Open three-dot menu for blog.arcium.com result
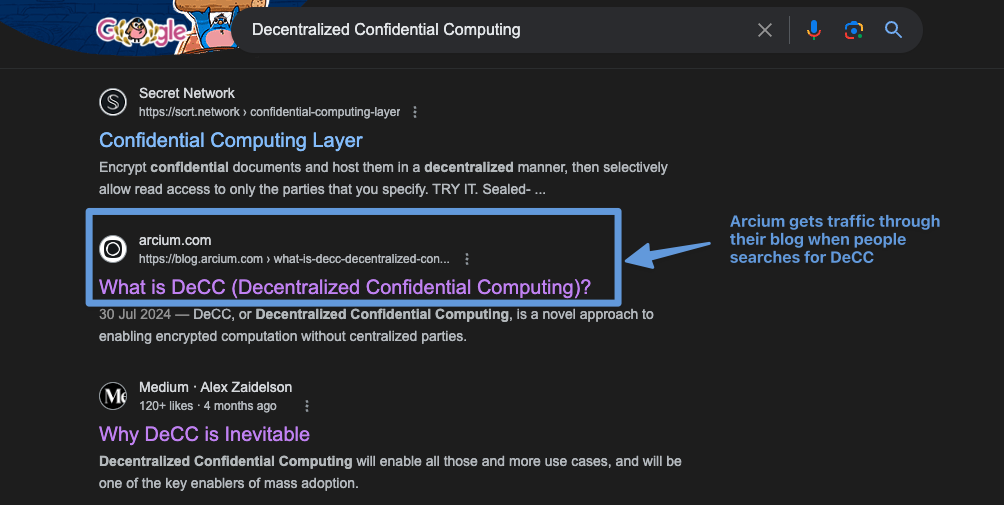The image size is (1004, 505). [466, 259]
